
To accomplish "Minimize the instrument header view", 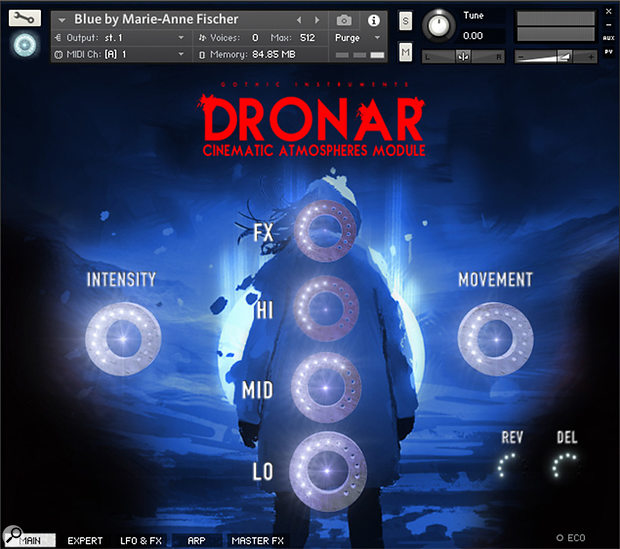I will point(609,25).
